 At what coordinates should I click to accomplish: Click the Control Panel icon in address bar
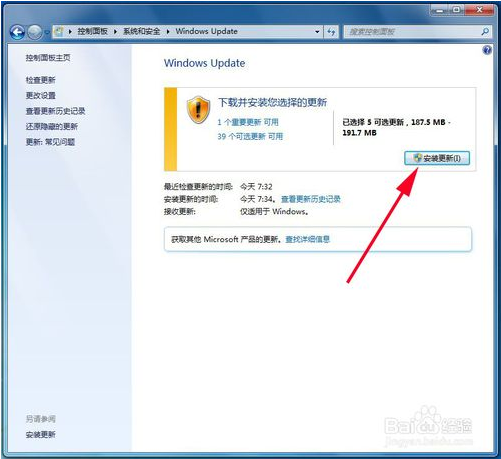pyautogui.click(x=59, y=32)
